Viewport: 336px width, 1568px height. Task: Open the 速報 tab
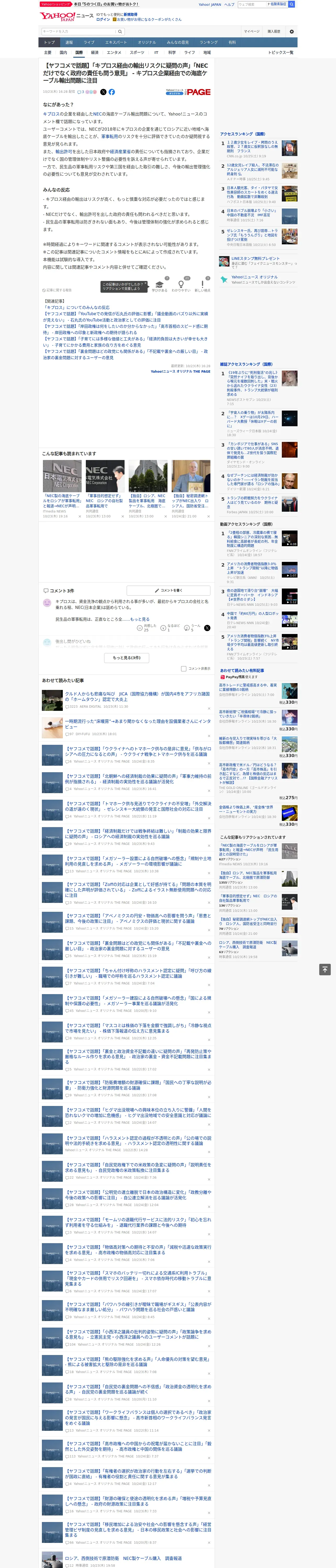pyautogui.click(x=69, y=43)
